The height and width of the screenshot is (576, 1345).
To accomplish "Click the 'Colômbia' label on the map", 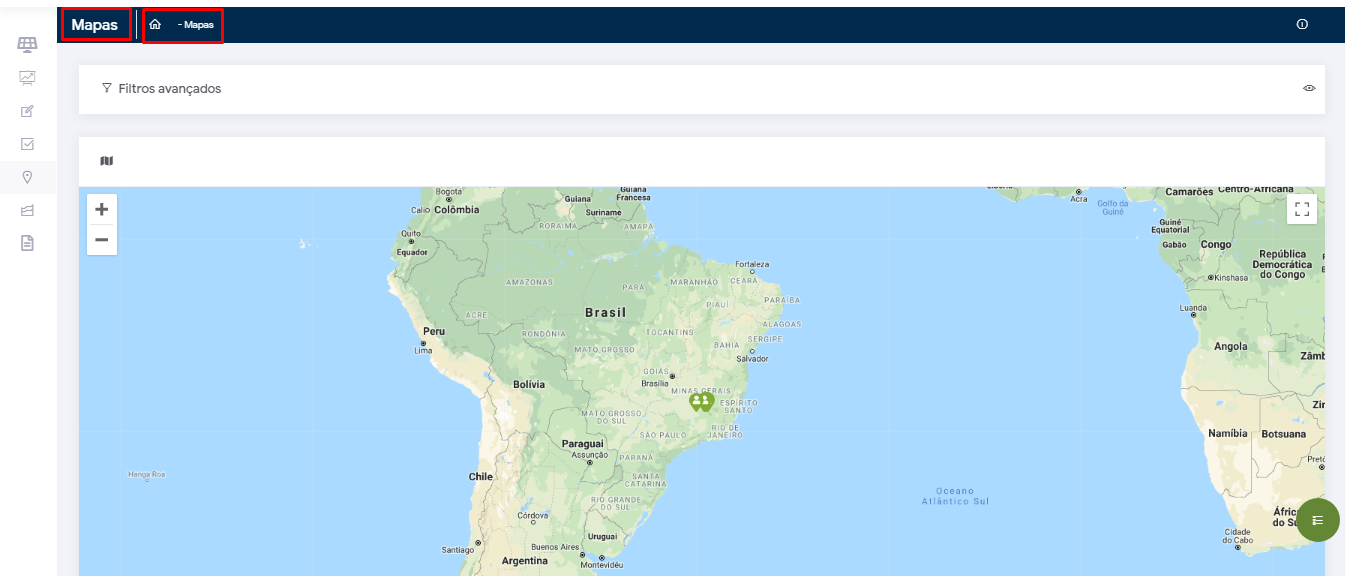I will 457,210.
